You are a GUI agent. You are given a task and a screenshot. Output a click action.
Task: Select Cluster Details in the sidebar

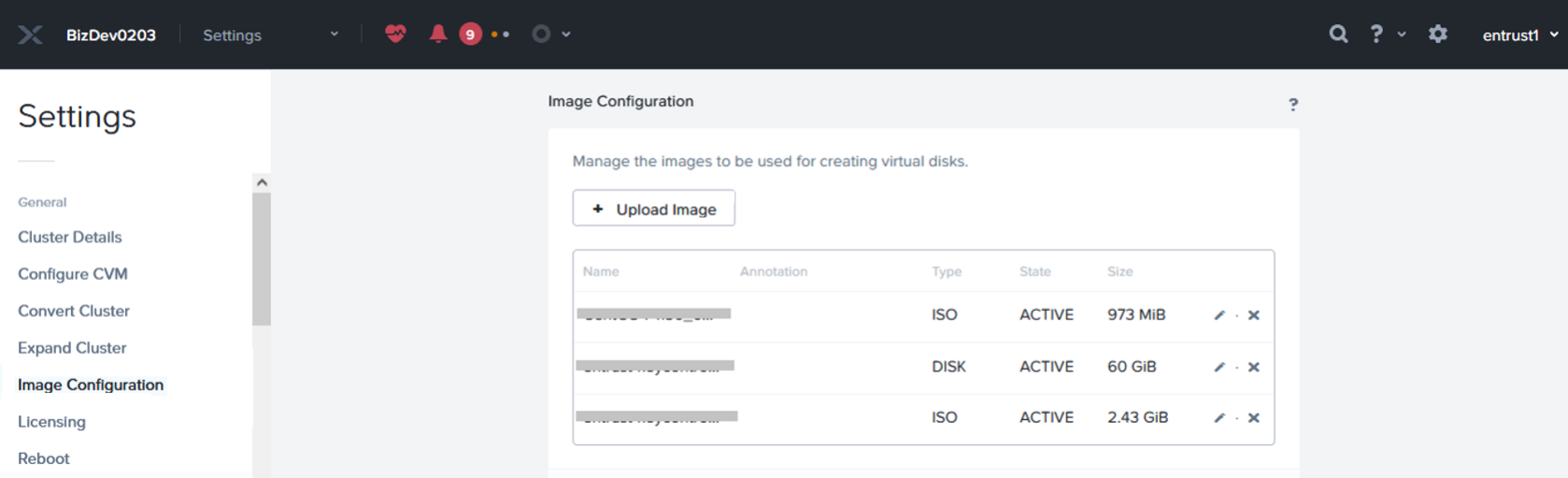point(70,237)
